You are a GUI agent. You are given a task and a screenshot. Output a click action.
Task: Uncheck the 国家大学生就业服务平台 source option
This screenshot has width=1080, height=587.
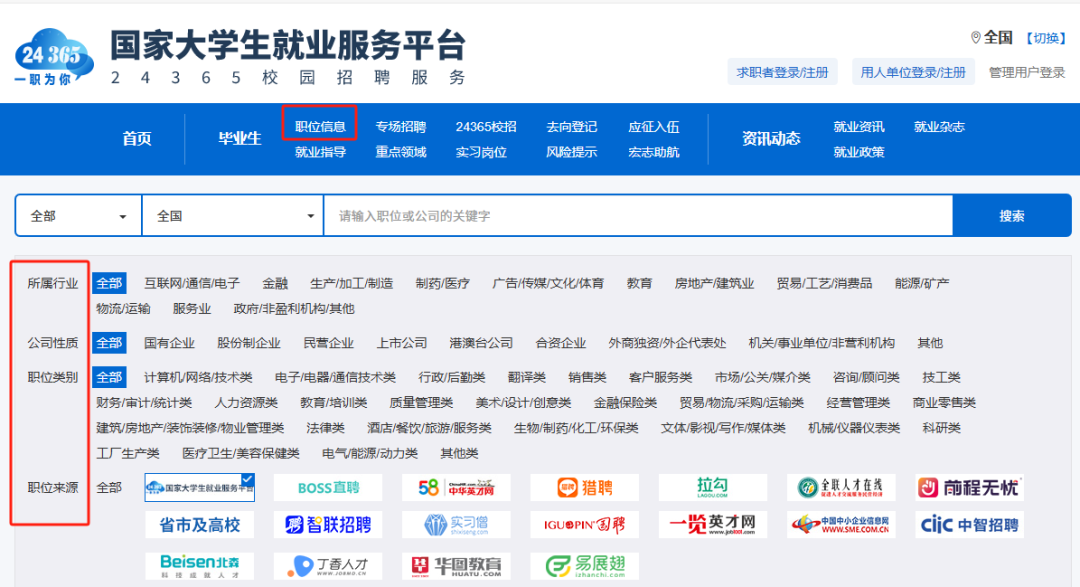pos(200,488)
